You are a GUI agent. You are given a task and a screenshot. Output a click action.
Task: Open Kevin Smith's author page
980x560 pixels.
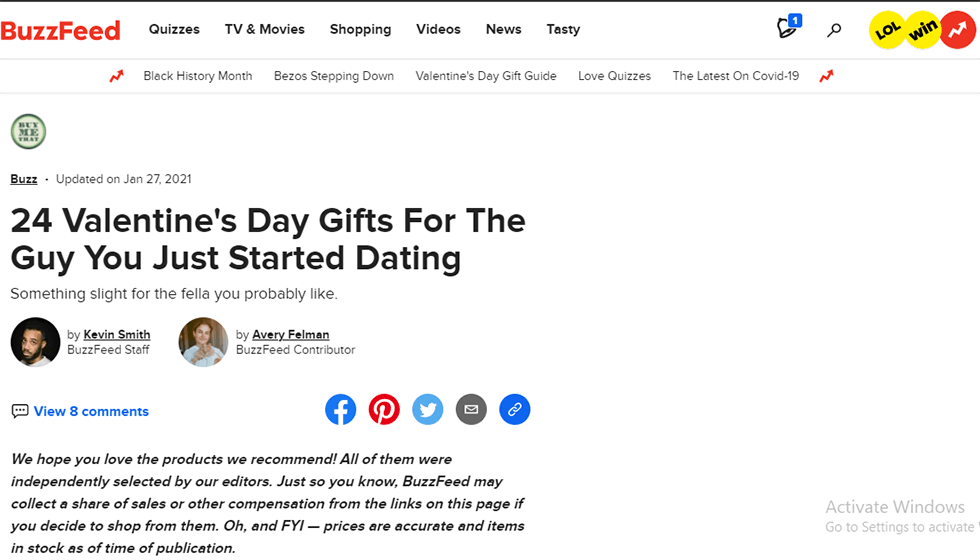click(x=117, y=334)
